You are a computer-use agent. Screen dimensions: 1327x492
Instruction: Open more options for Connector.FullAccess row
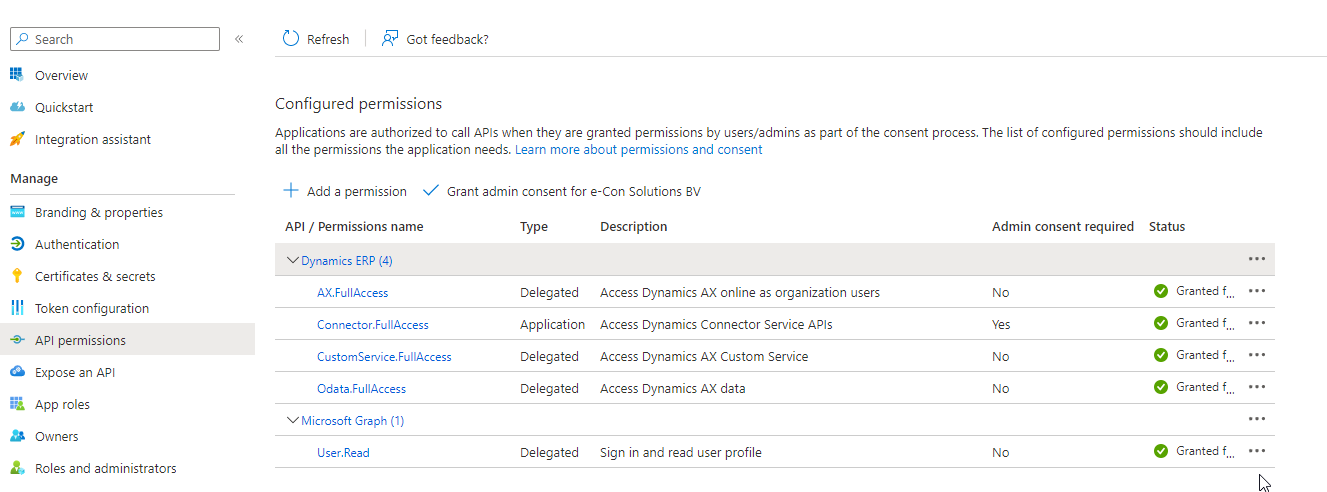point(1257,323)
